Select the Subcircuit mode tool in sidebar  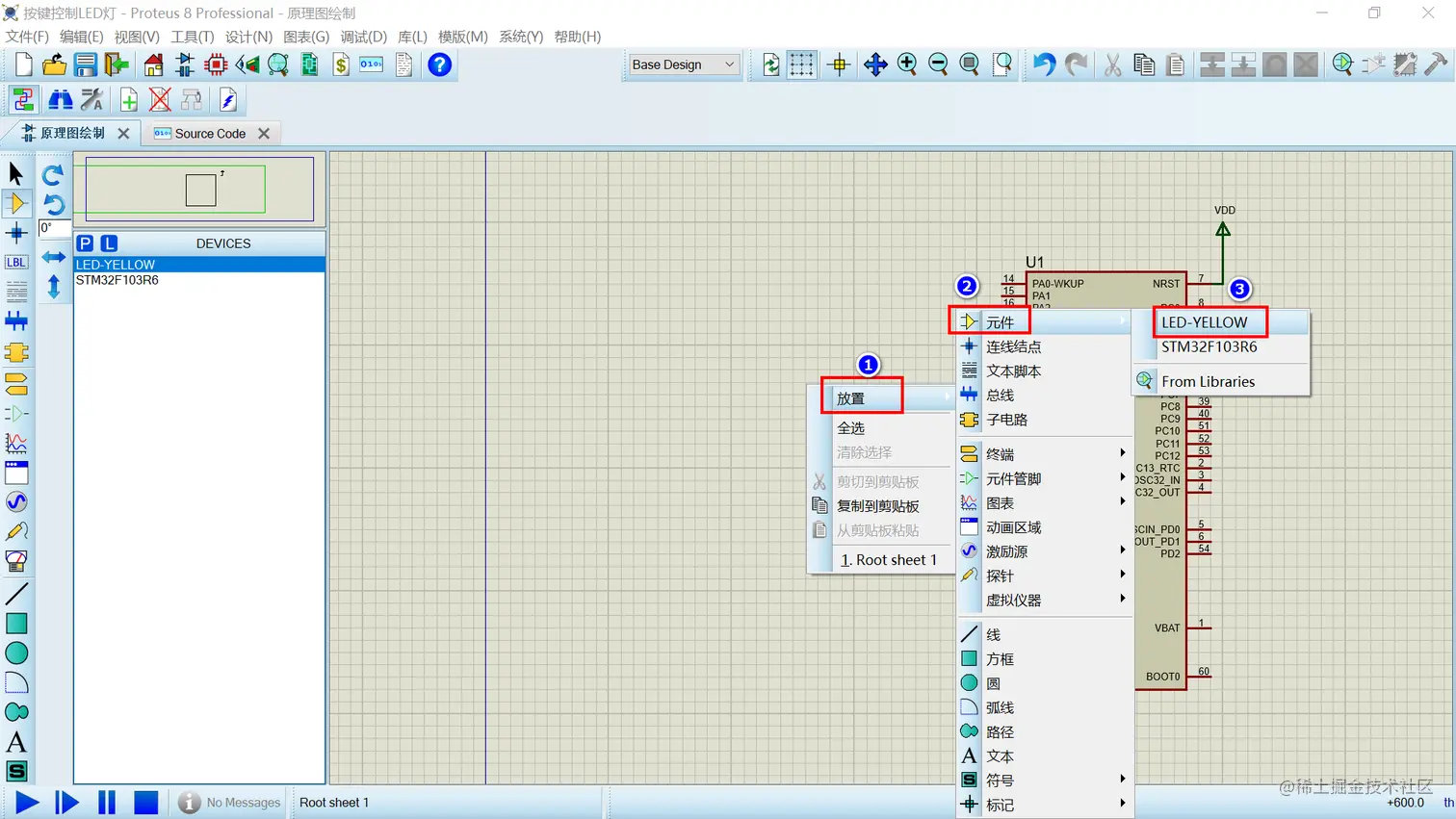coord(16,353)
